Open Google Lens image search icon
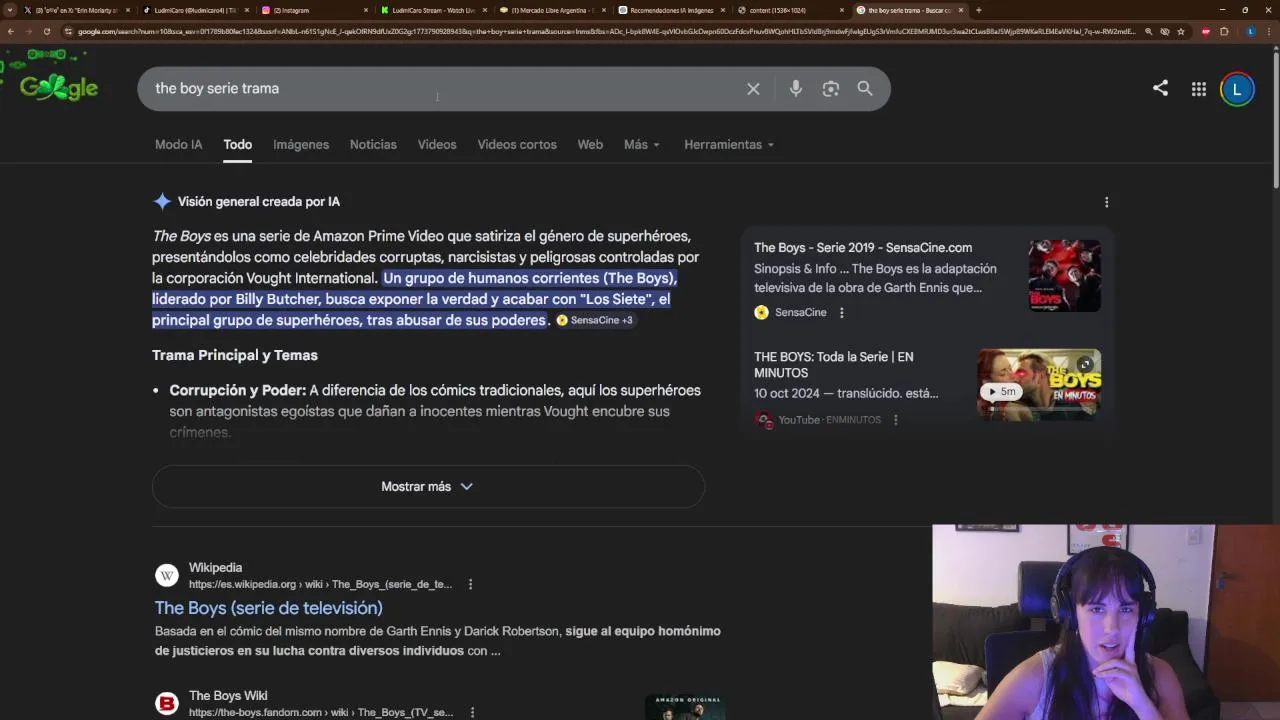The image size is (1280, 720). click(830, 89)
